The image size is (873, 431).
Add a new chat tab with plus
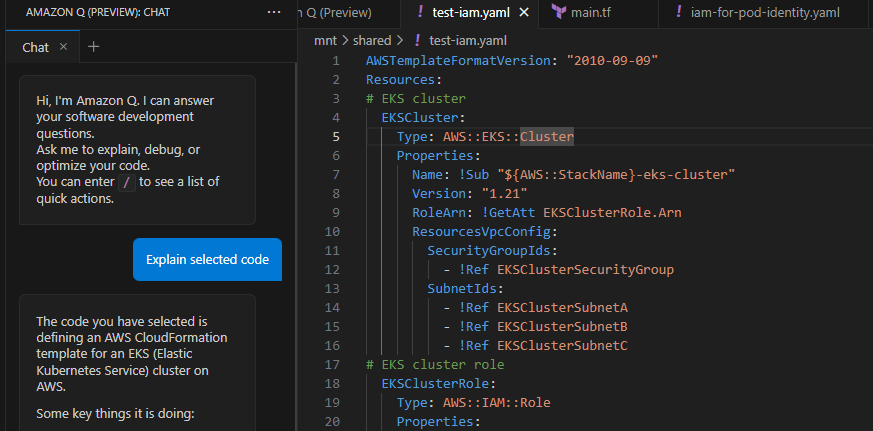coord(94,47)
